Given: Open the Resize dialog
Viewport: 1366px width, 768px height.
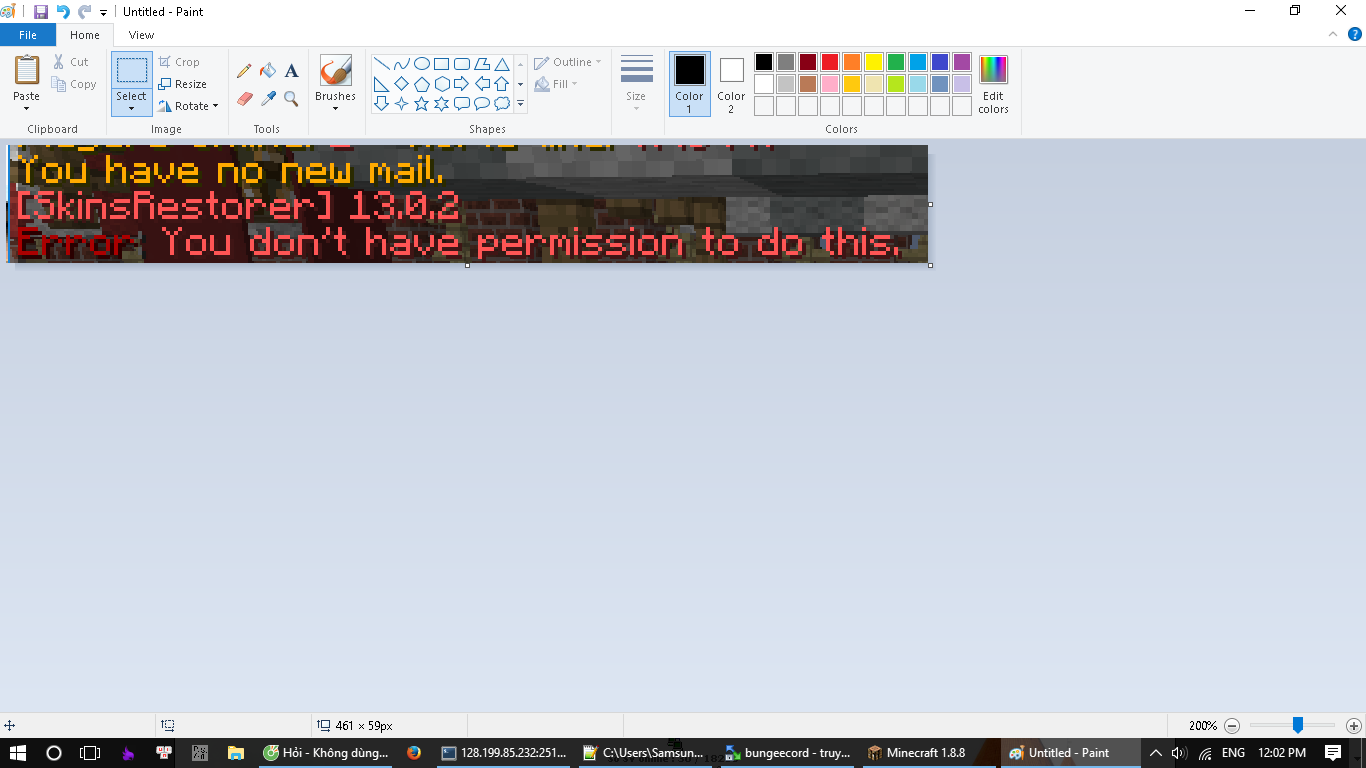Looking at the screenshot, I should 183,84.
